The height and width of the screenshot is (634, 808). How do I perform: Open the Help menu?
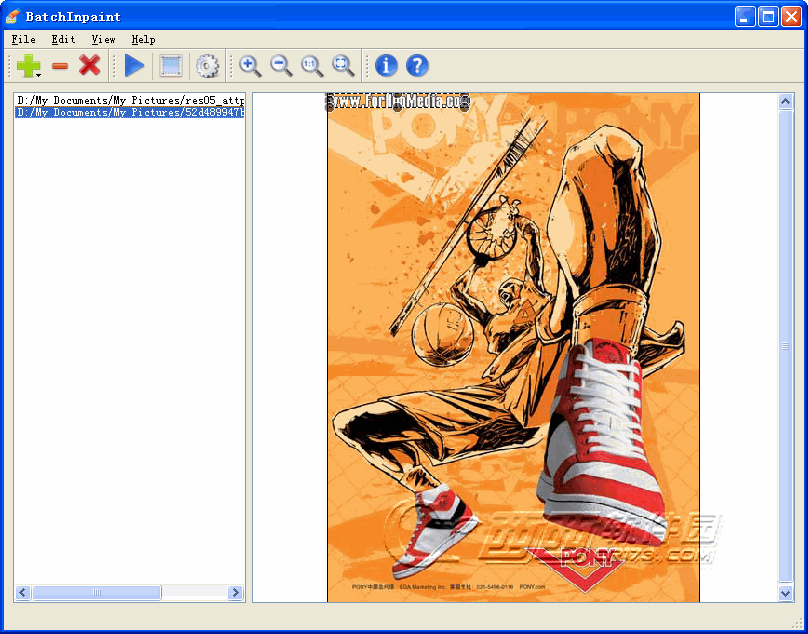[143, 39]
